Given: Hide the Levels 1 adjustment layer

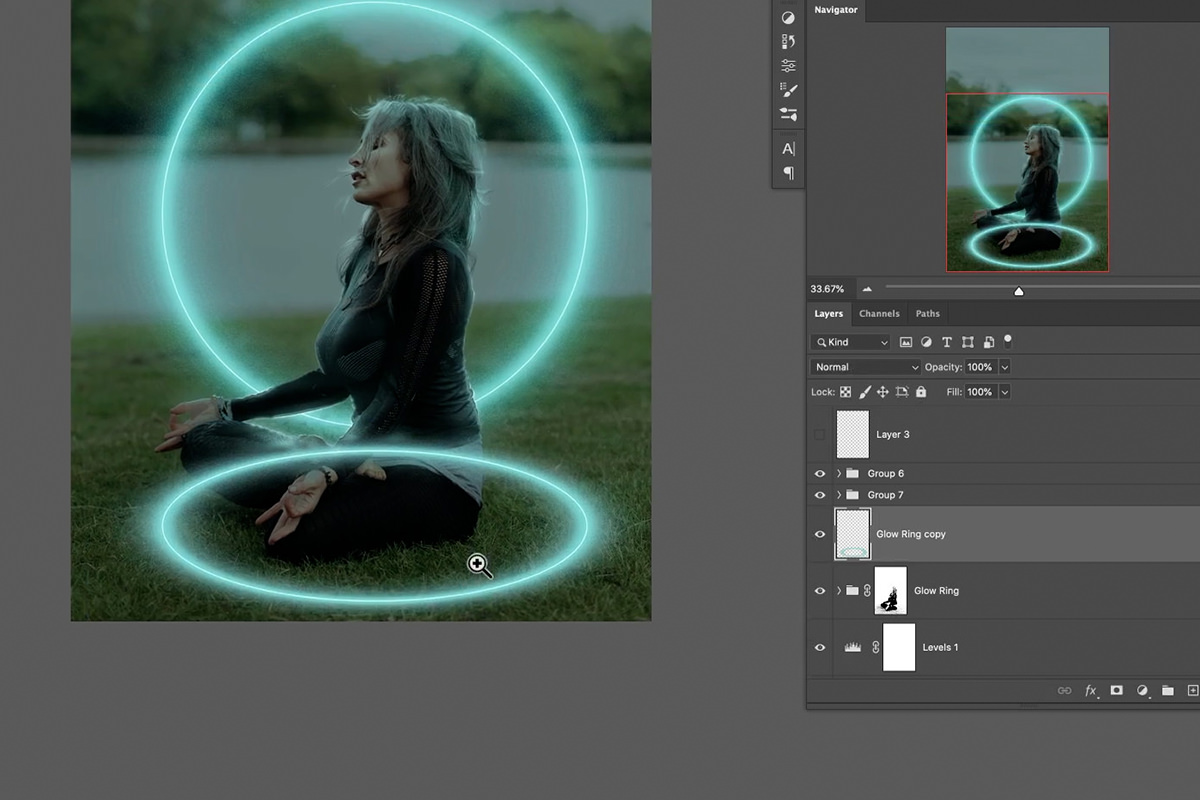Looking at the screenshot, I should 820,647.
